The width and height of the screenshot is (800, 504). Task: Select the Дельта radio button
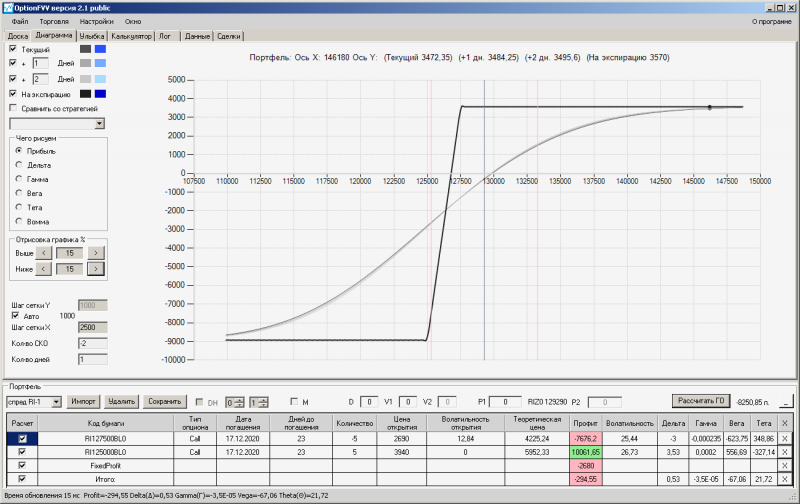19,165
